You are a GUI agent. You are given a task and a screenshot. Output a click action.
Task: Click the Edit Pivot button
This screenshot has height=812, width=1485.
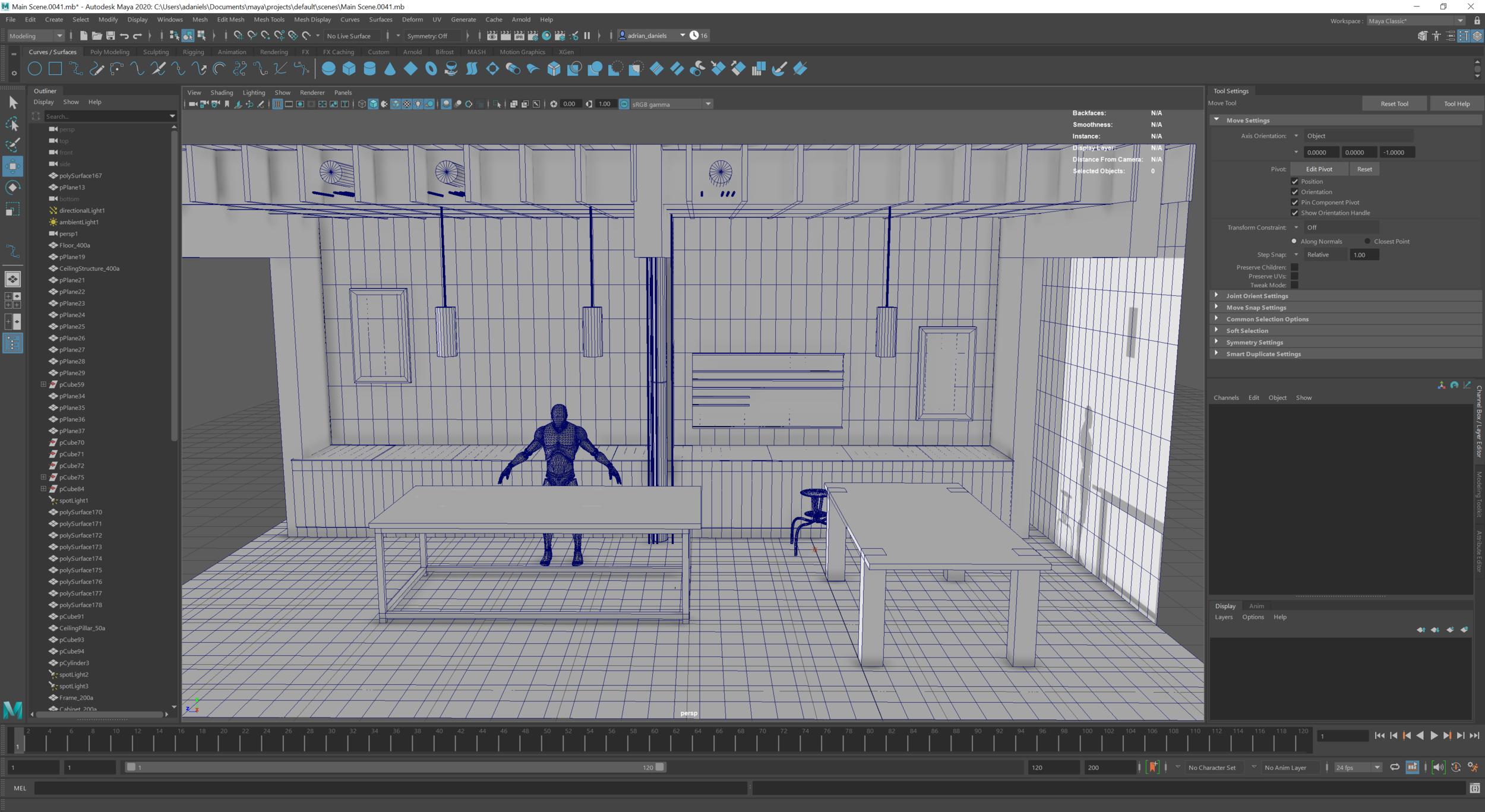pos(1319,169)
